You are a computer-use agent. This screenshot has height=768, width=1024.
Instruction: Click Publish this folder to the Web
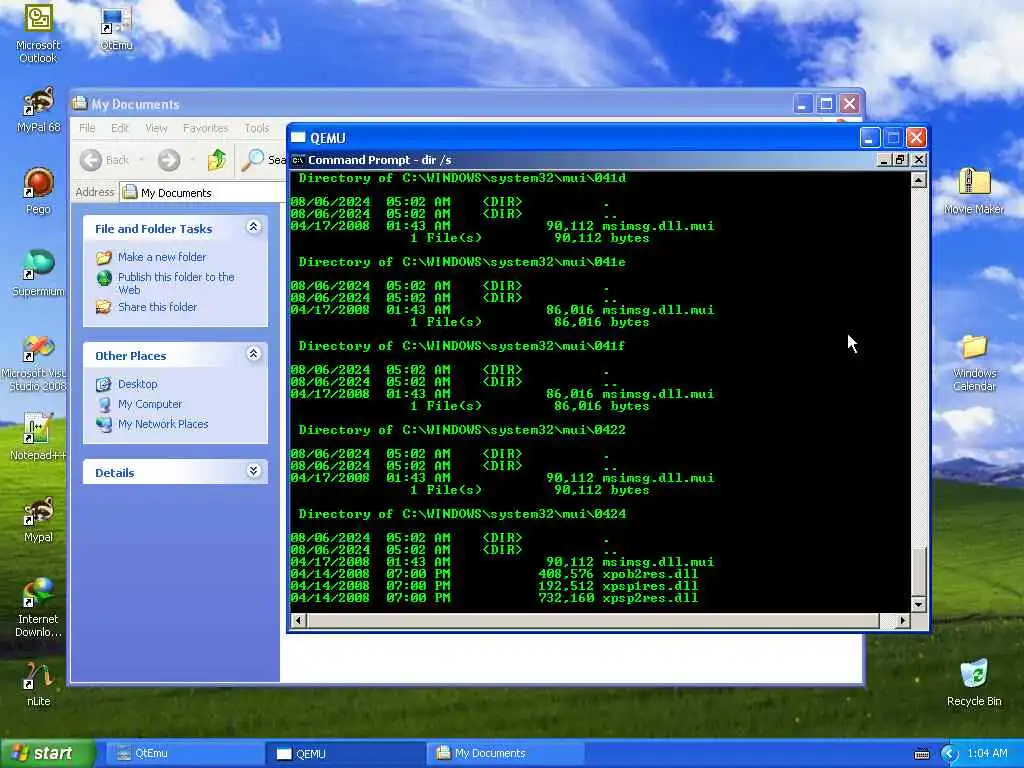[x=176, y=283]
